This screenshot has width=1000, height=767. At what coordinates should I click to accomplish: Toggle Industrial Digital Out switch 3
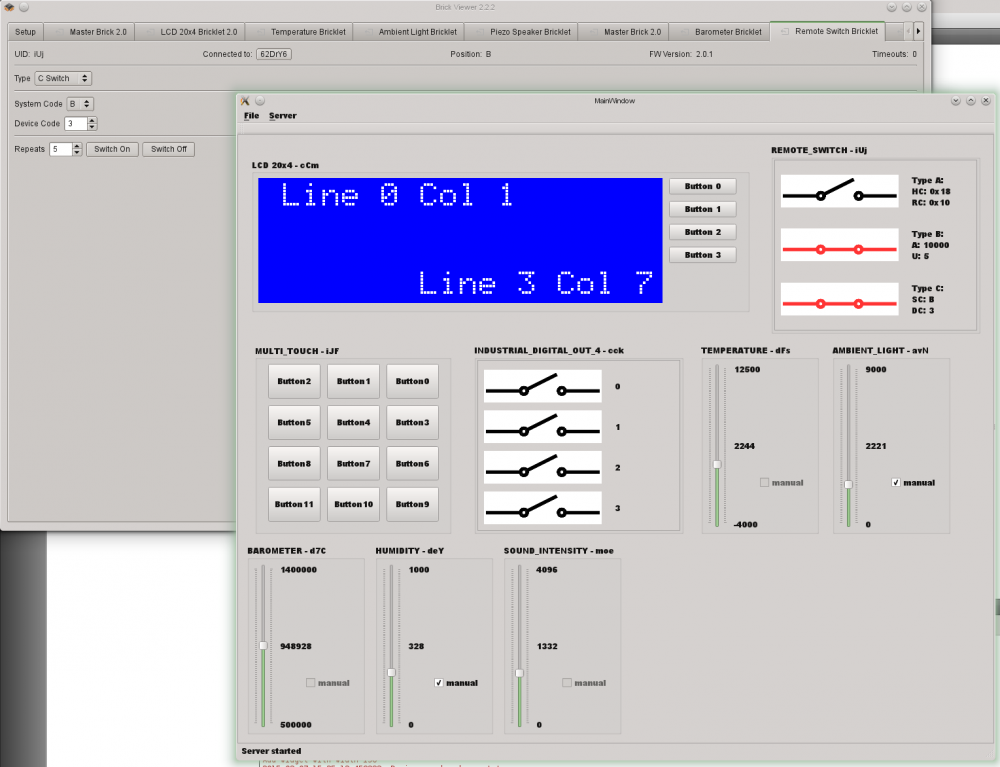click(542, 508)
